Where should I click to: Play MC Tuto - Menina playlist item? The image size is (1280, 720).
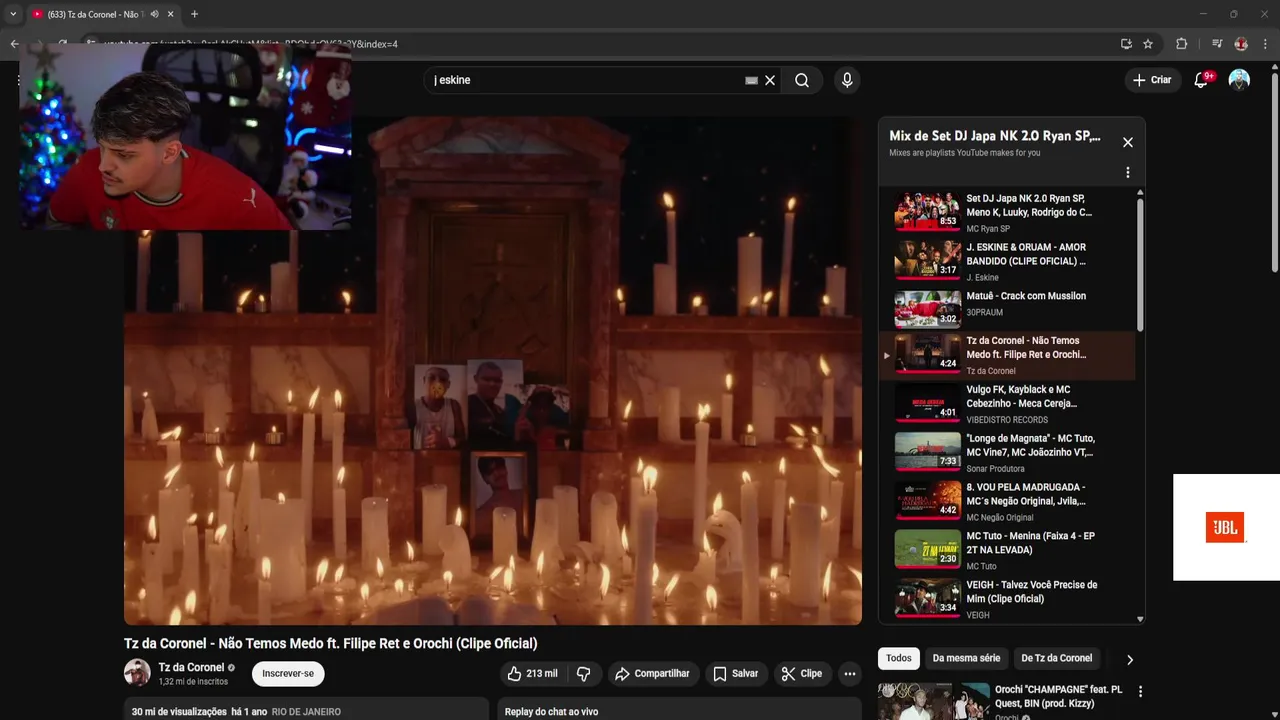pyautogui.click(x=1008, y=551)
